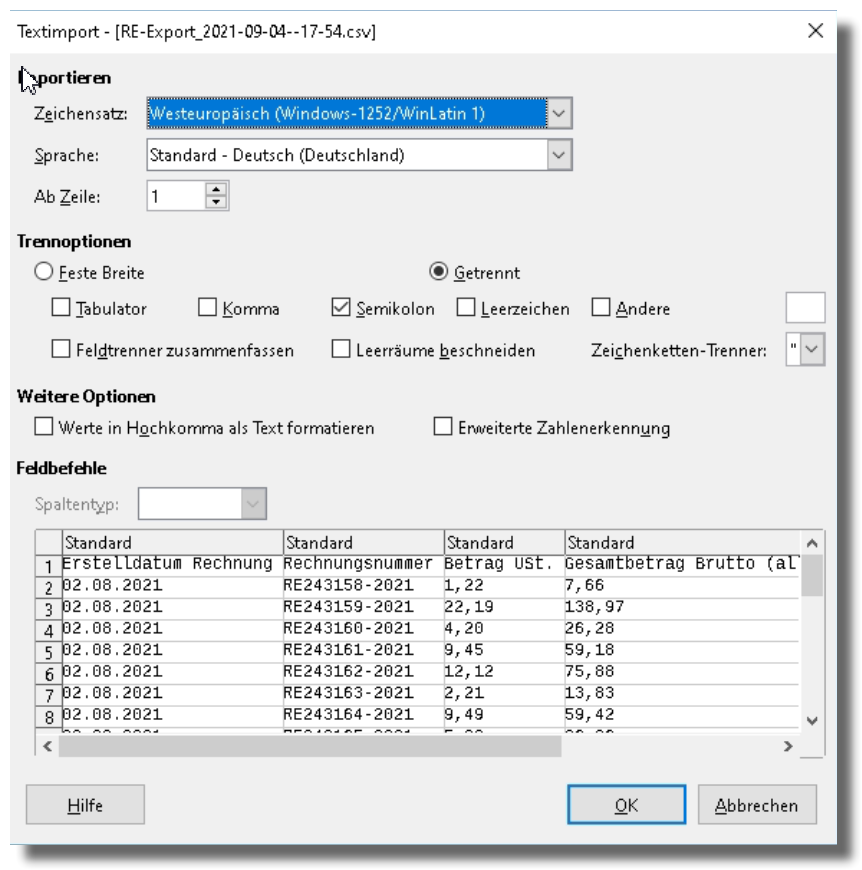862x870 pixels.
Task: Enable the Tabulator separator checkbox
Action: point(61,308)
